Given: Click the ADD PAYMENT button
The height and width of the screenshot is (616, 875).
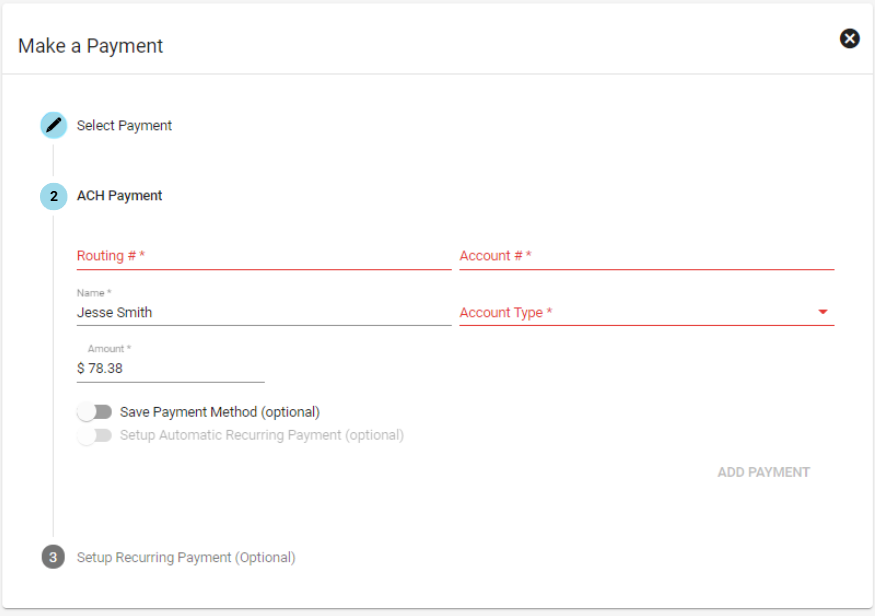Looking at the screenshot, I should pos(763,472).
